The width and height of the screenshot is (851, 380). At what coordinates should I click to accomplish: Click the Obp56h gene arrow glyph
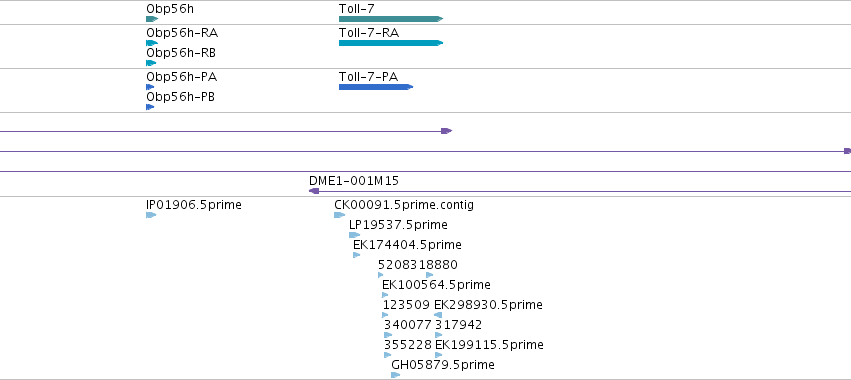point(152,19)
